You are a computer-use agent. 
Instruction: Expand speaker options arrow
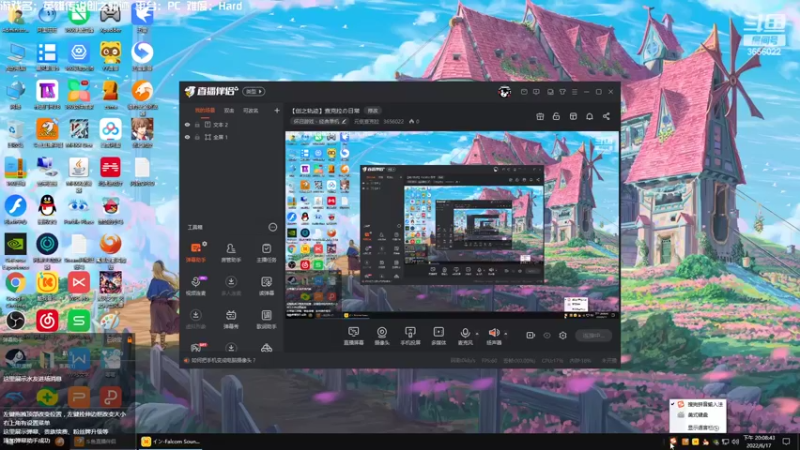(x=506, y=334)
